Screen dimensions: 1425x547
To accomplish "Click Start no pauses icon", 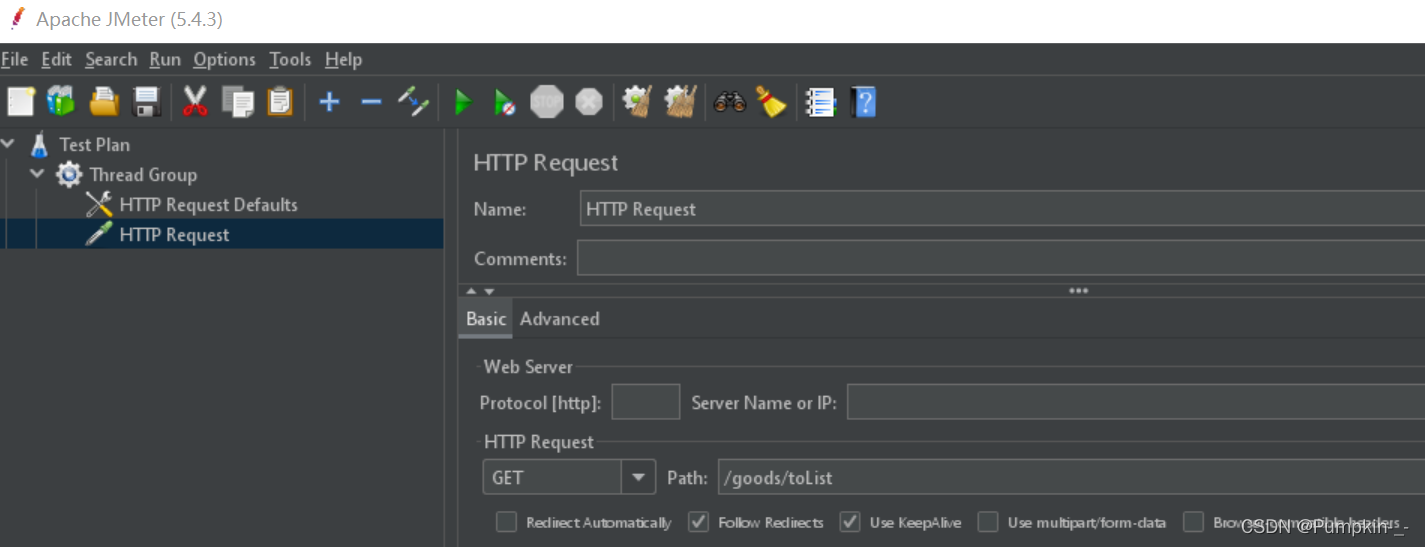I will (505, 101).
